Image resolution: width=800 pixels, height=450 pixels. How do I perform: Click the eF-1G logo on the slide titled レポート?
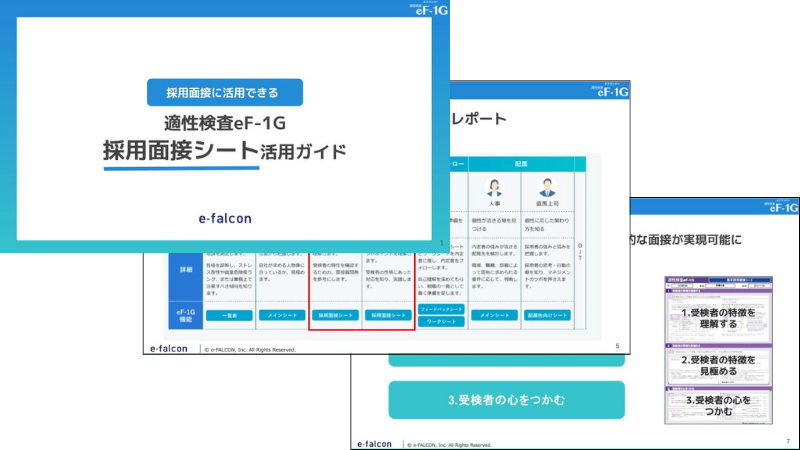pyautogui.click(x=610, y=90)
